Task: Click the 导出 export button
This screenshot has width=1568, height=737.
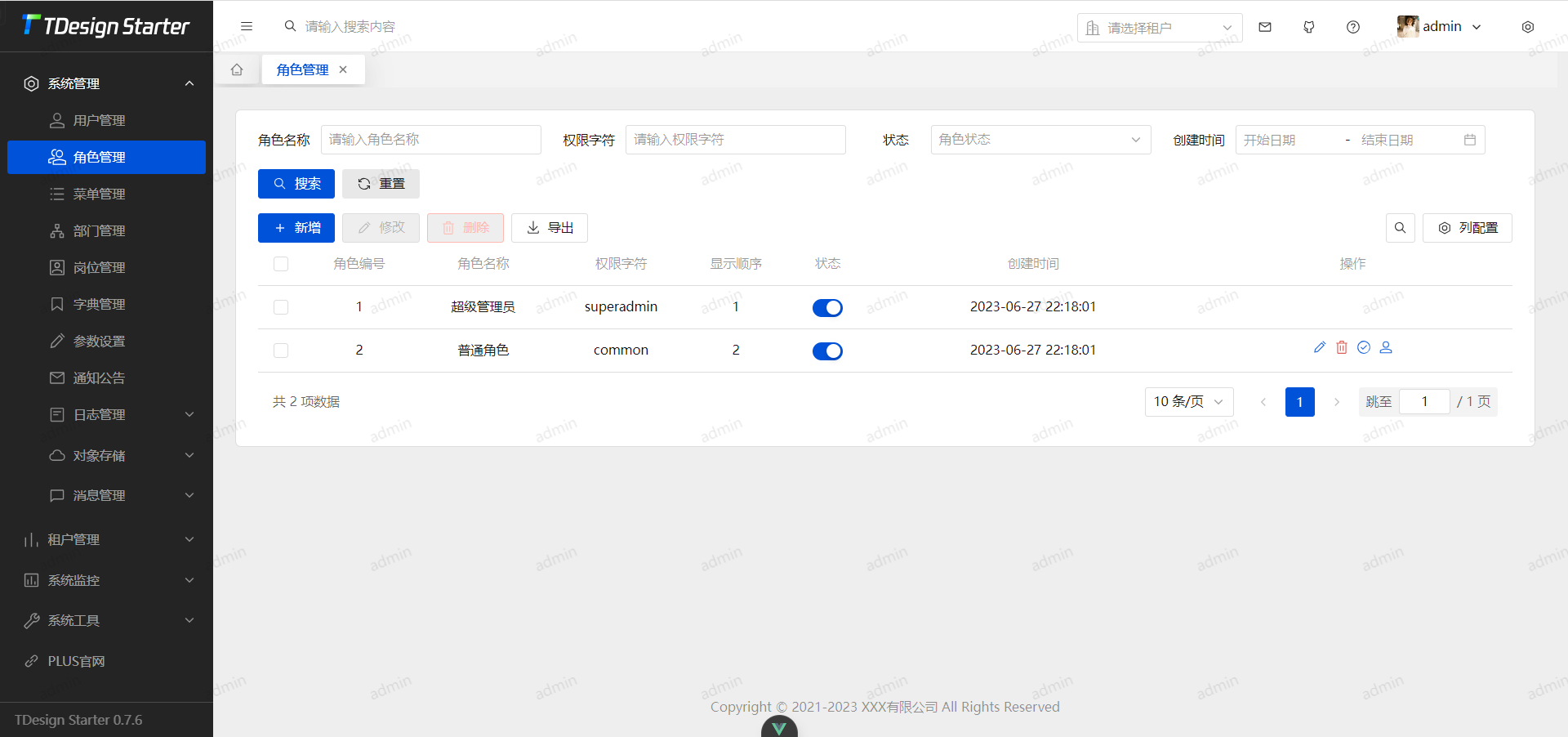Action: click(x=549, y=228)
